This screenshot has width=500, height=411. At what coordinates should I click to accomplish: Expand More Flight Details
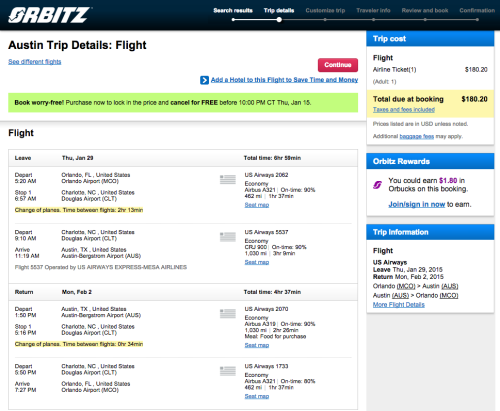click(x=399, y=305)
